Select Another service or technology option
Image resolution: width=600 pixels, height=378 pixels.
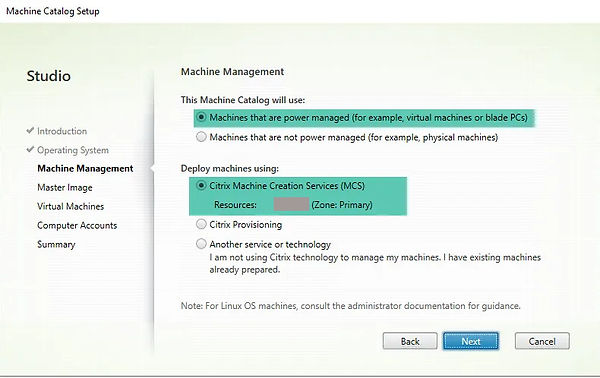point(201,244)
